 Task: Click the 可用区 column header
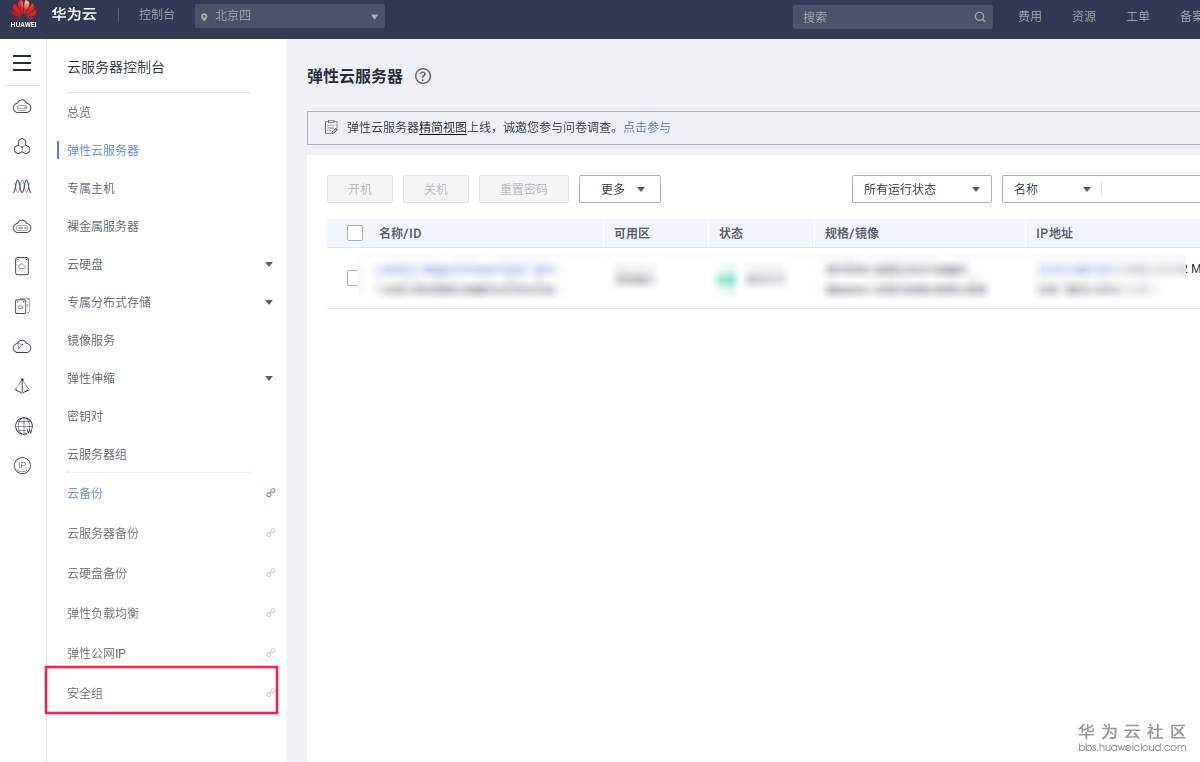click(x=632, y=233)
